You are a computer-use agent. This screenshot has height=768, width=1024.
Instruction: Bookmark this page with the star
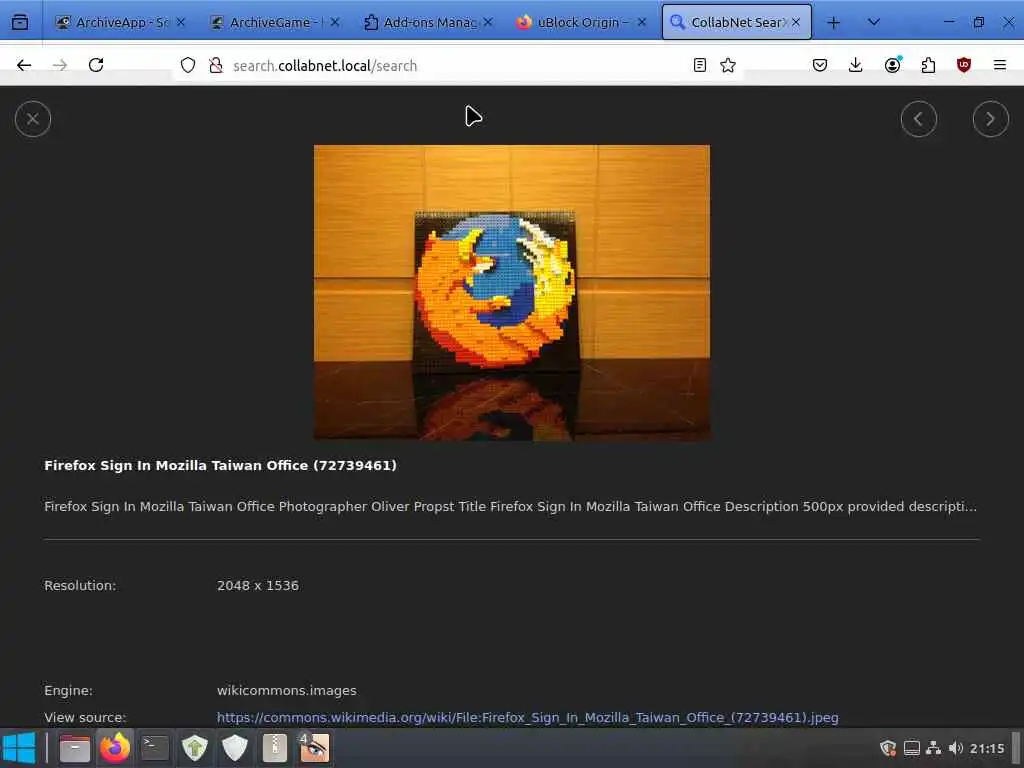click(728, 65)
